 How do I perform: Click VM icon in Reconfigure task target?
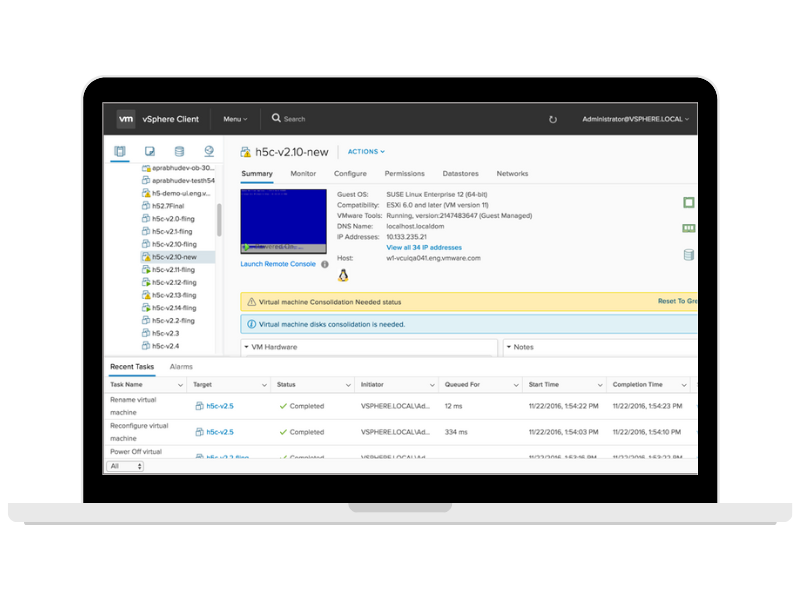(x=199, y=432)
